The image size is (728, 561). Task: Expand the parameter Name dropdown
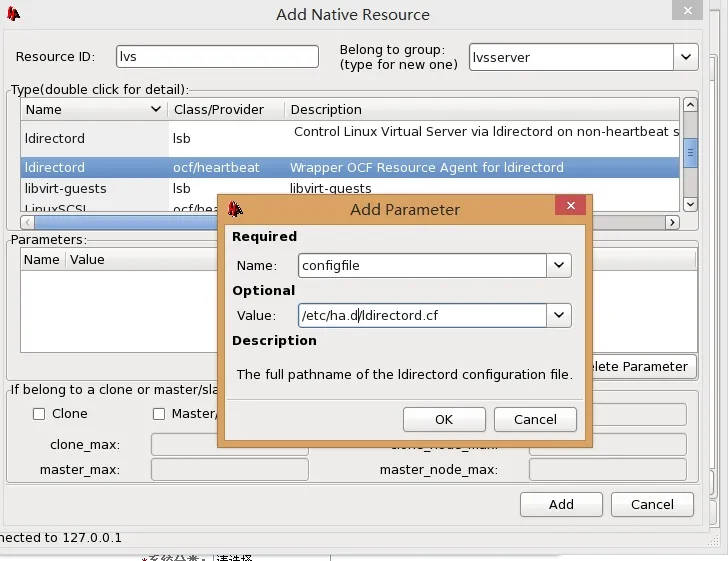tap(559, 265)
